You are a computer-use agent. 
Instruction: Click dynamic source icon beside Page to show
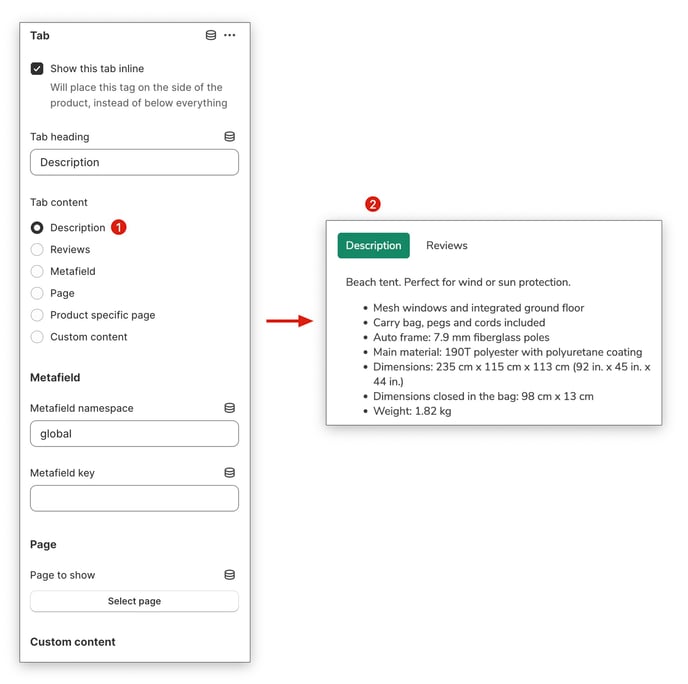tap(230, 575)
